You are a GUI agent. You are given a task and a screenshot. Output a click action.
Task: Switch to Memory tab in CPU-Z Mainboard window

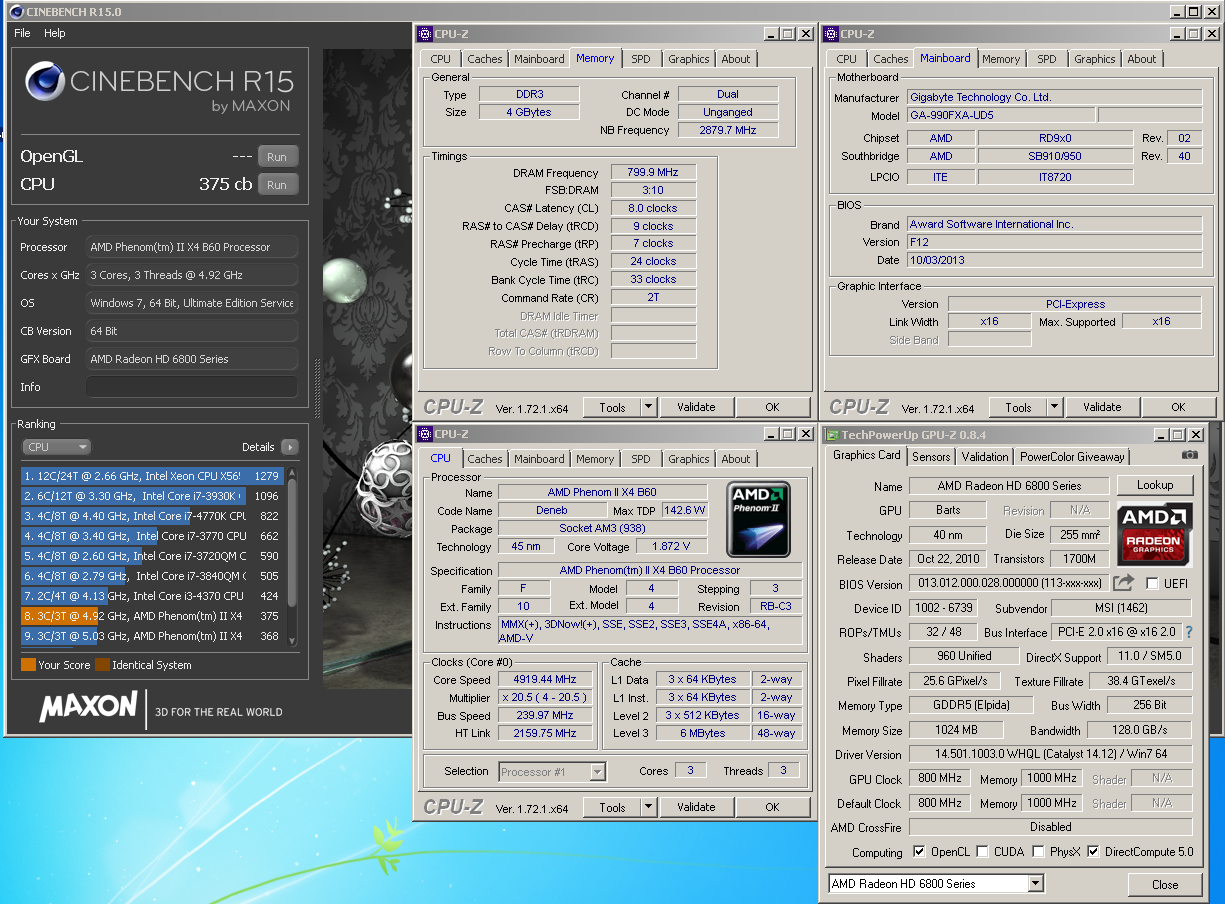tap(1001, 59)
